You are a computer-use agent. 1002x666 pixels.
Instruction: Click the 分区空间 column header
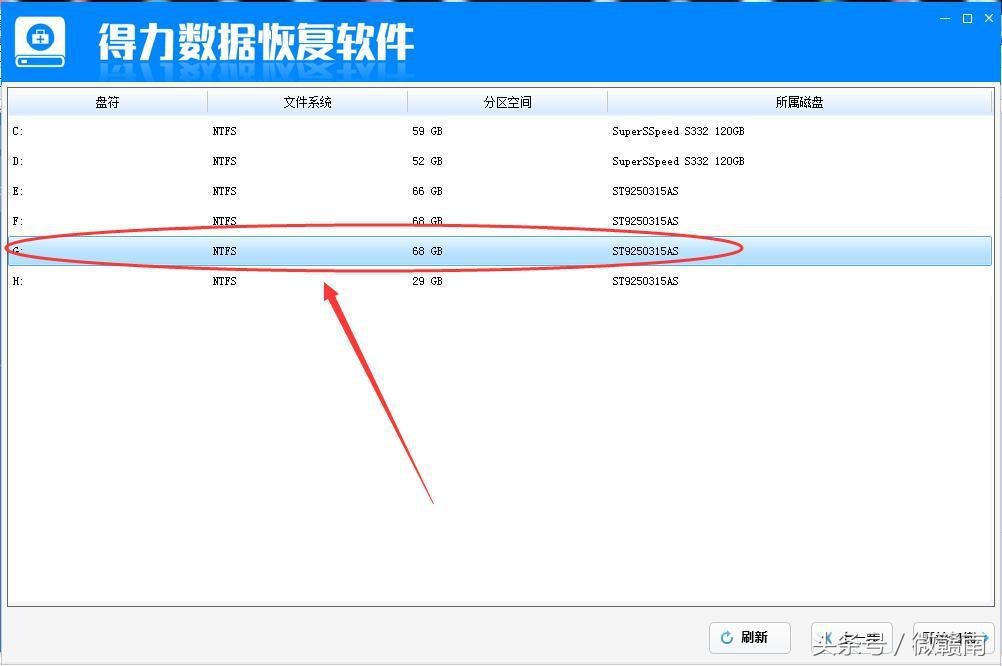click(506, 101)
